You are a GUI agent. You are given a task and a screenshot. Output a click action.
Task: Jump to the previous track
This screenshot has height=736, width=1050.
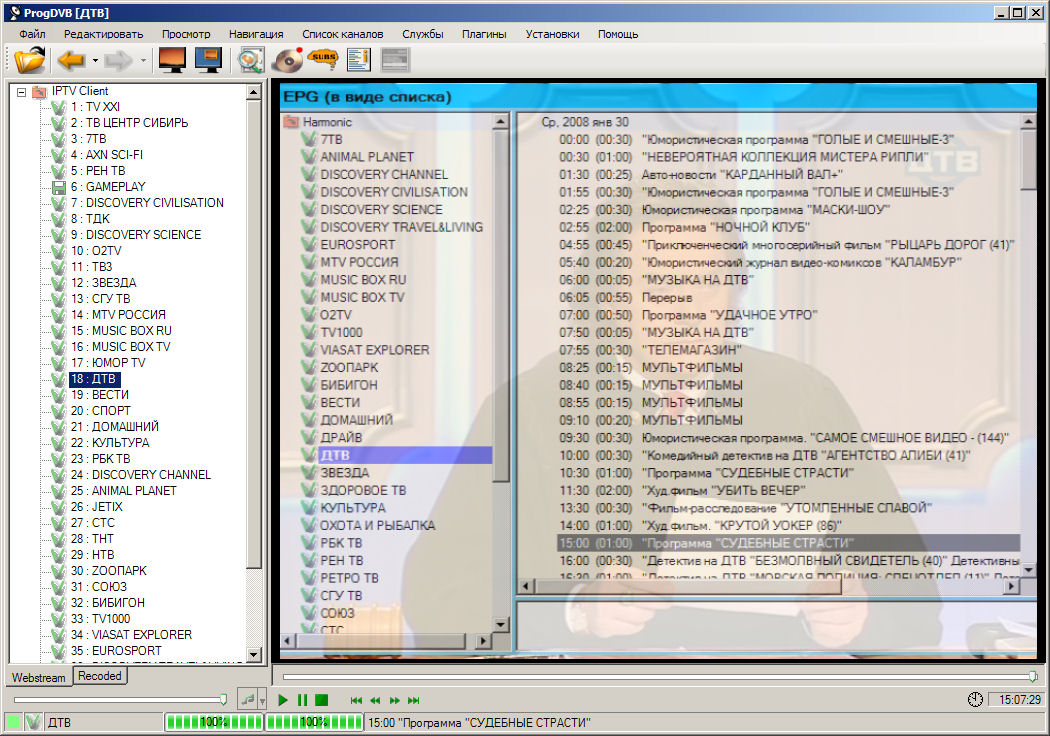pos(356,701)
